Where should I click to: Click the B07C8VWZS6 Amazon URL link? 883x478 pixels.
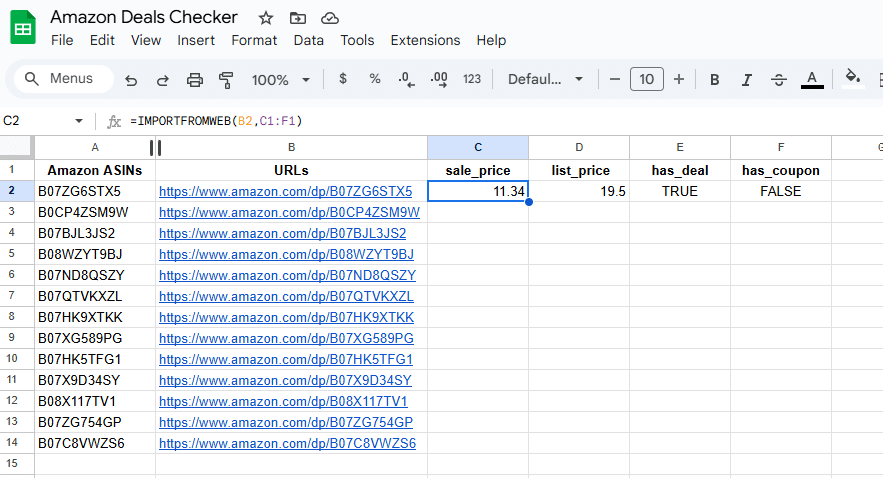coord(287,443)
